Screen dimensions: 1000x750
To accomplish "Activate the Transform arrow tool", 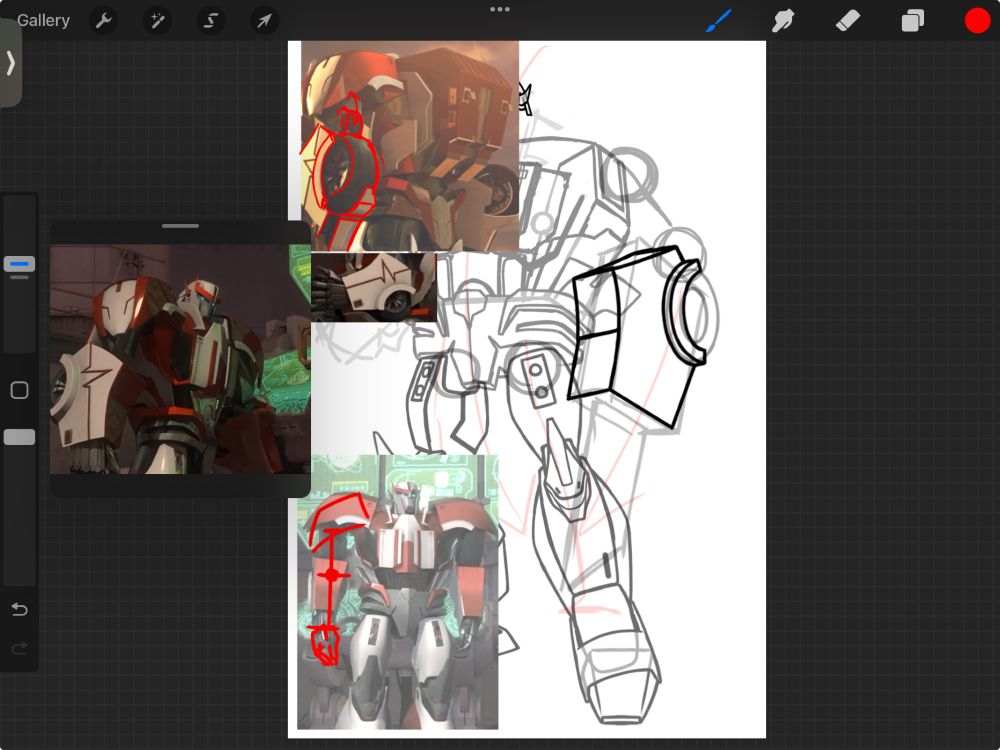I will (264, 20).
